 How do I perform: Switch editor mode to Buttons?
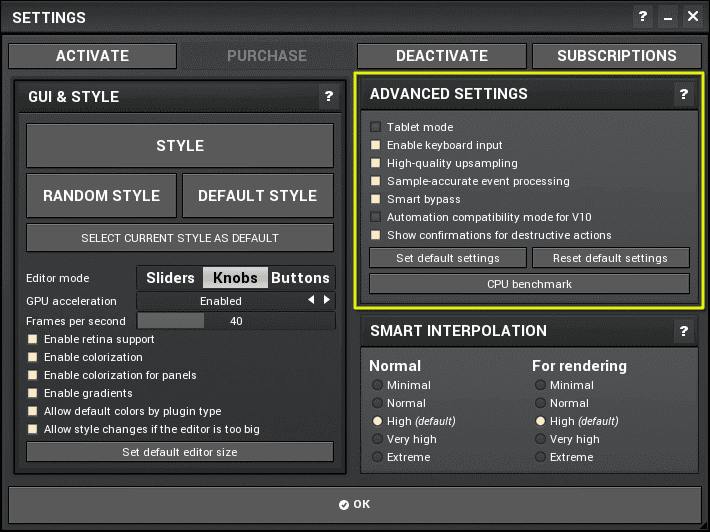pos(300,278)
